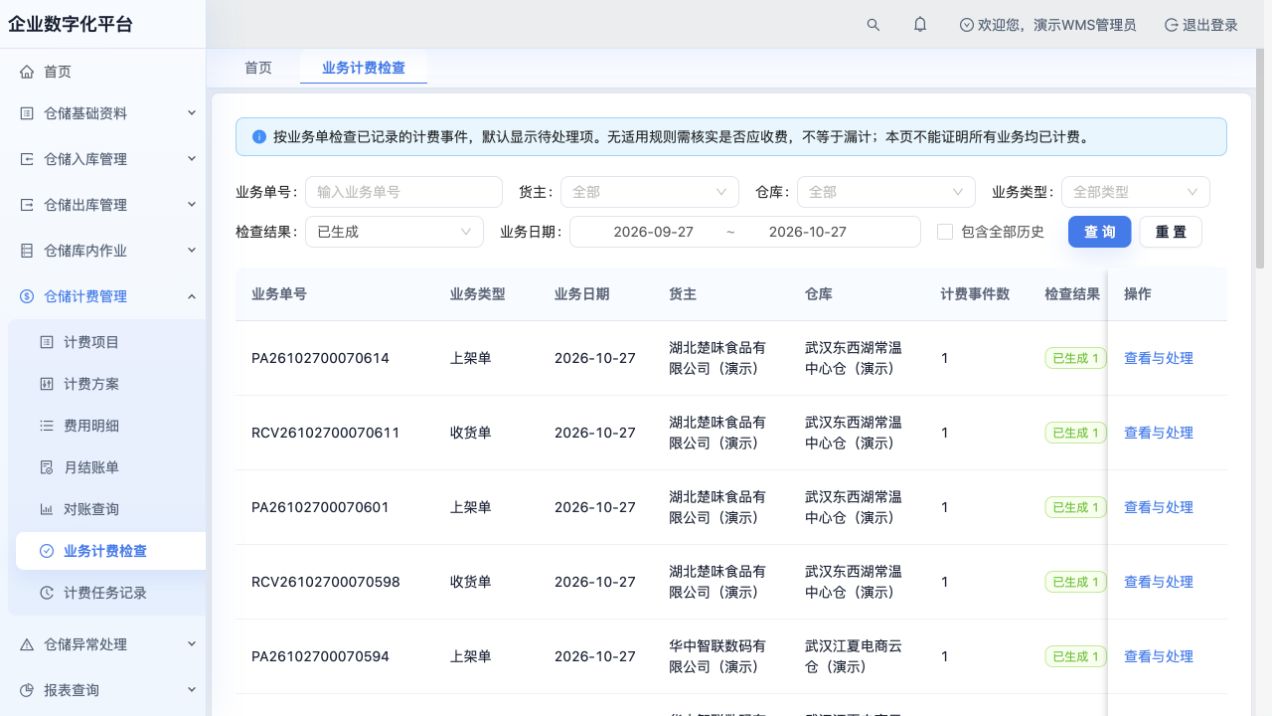This screenshot has height=716, width=1272.
Task: Expand the 仓储基础资料 menu chevron
Action: [x=192, y=113]
